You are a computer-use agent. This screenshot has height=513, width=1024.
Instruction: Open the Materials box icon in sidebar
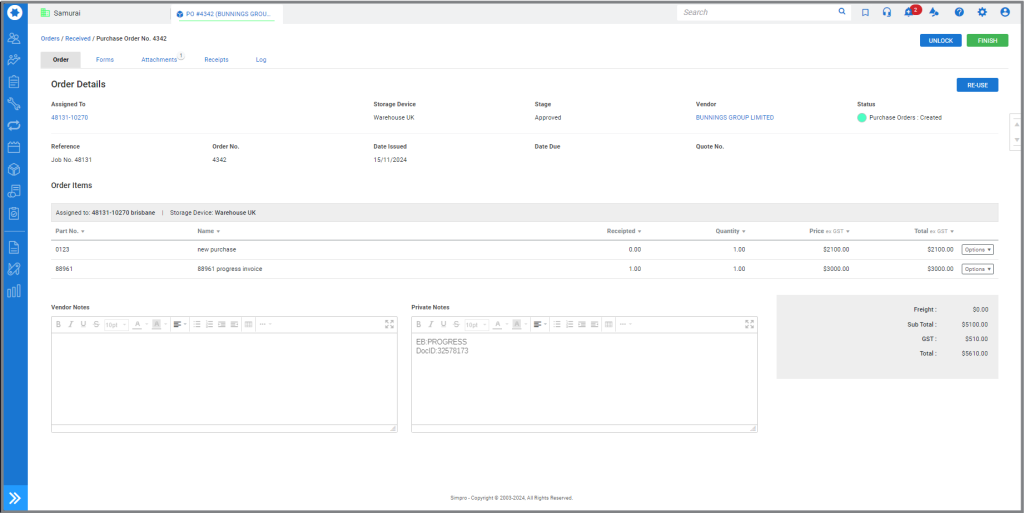point(14,169)
